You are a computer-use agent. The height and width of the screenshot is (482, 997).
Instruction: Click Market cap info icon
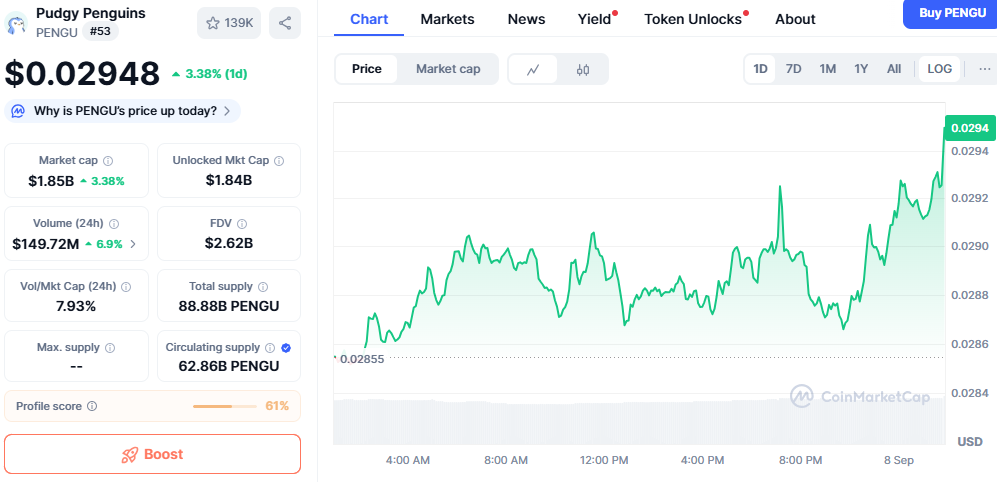(x=108, y=161)
